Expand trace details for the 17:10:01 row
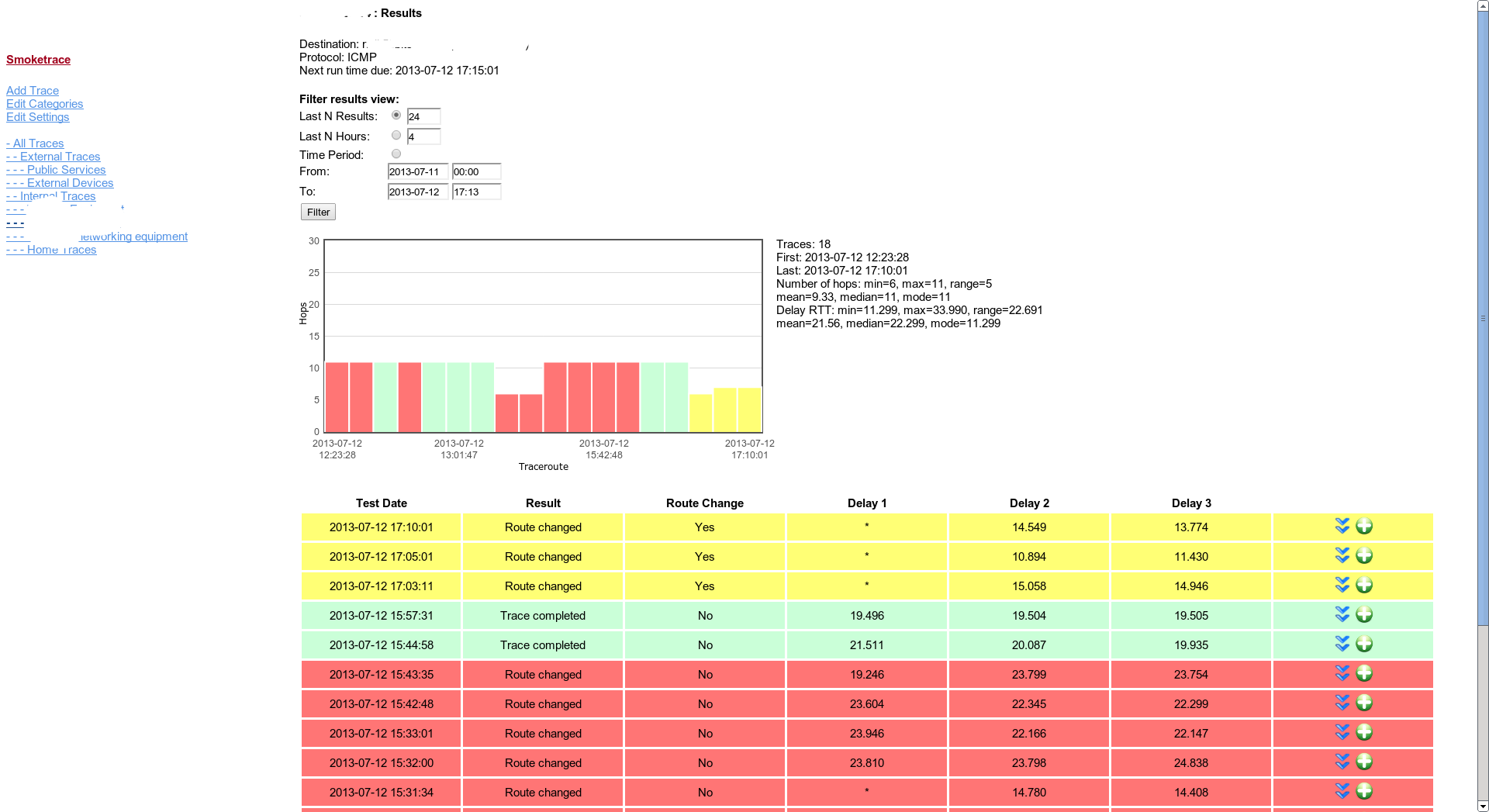1489x812 pixels. (1342, 527)
